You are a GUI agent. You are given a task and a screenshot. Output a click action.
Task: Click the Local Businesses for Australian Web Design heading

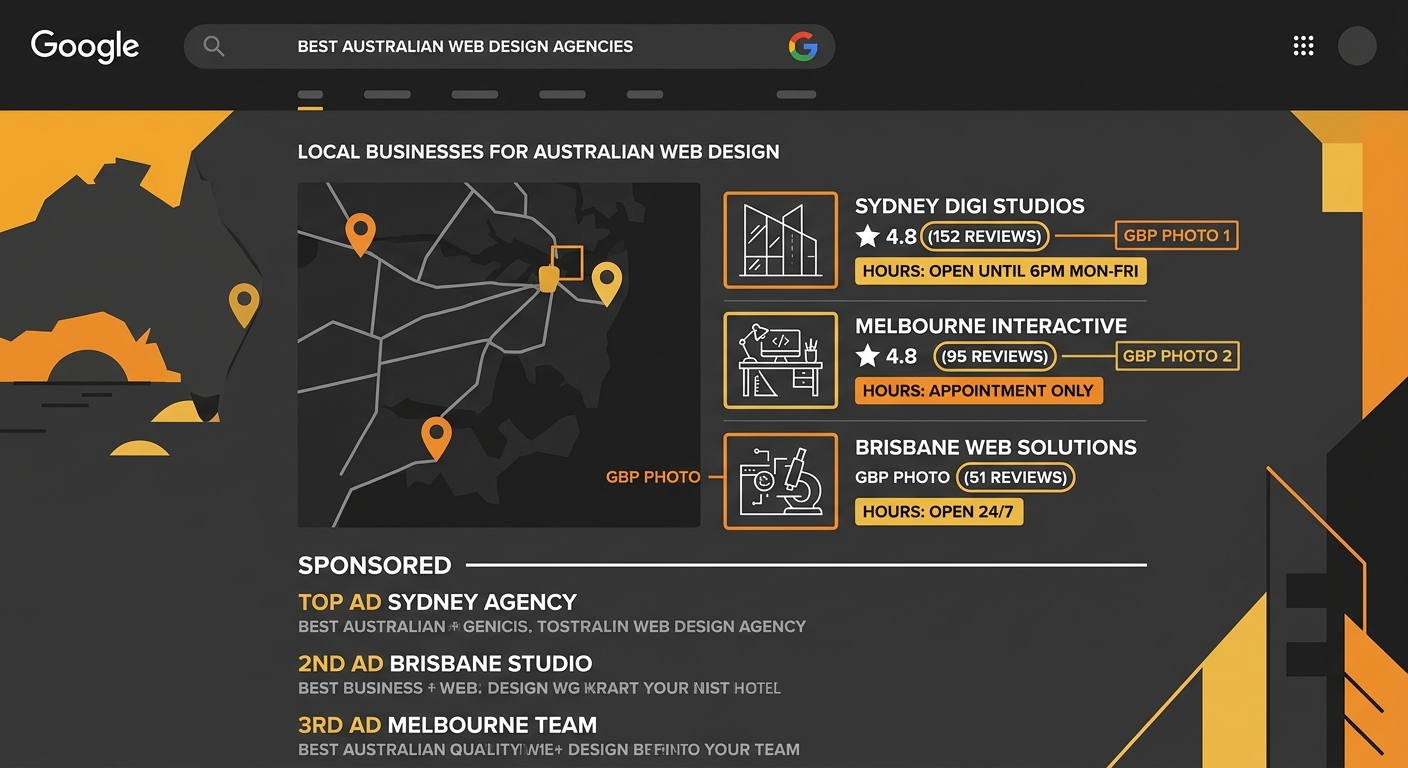538,152
